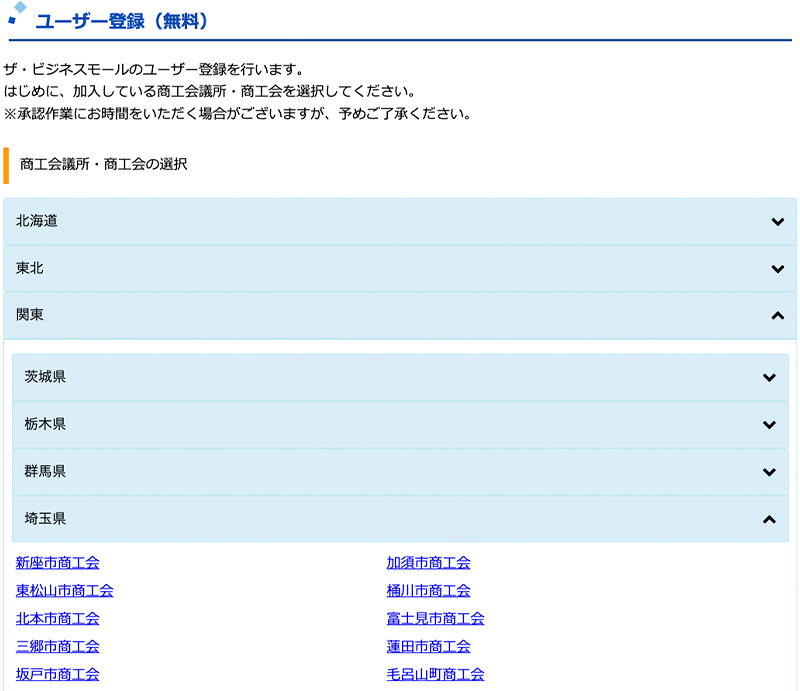Click the 富士見市商工会 link
Viewport: 800px width, 691px height.
[436, 619]
